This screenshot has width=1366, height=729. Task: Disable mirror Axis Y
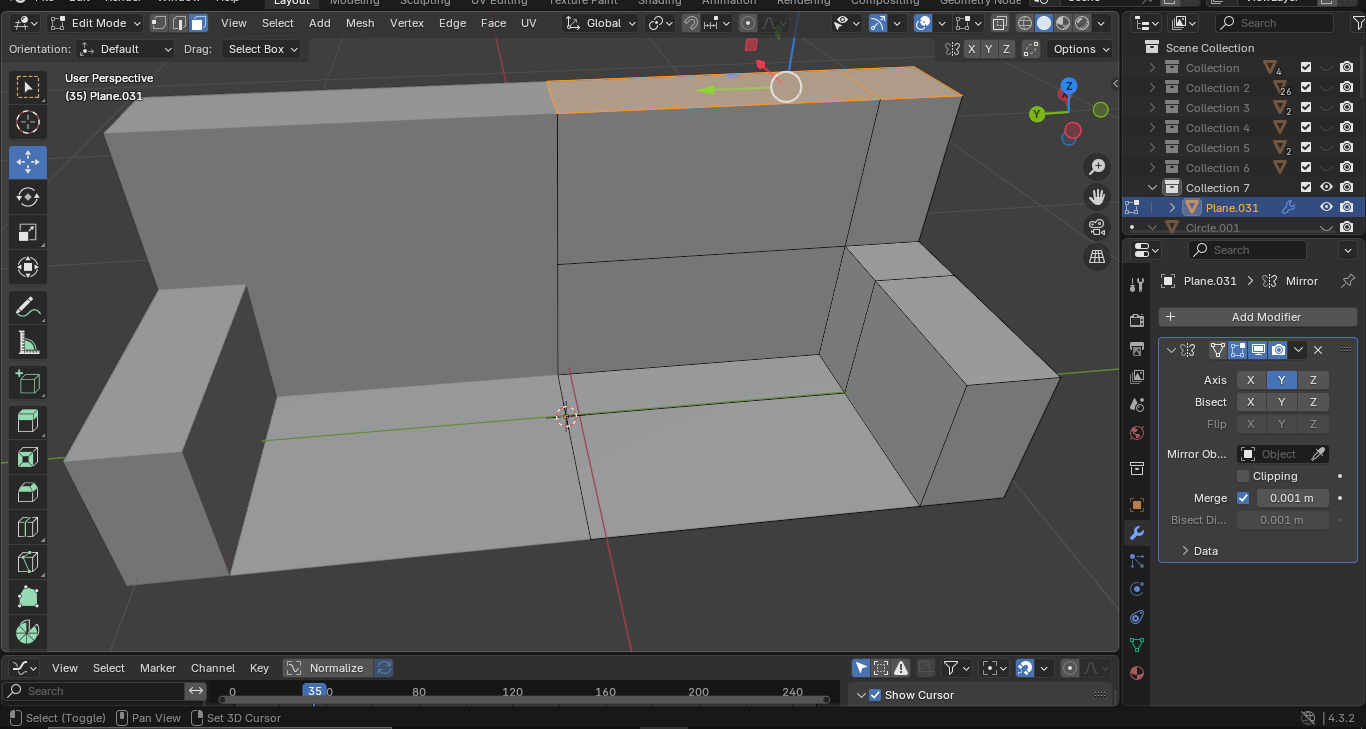[1281, 380]
